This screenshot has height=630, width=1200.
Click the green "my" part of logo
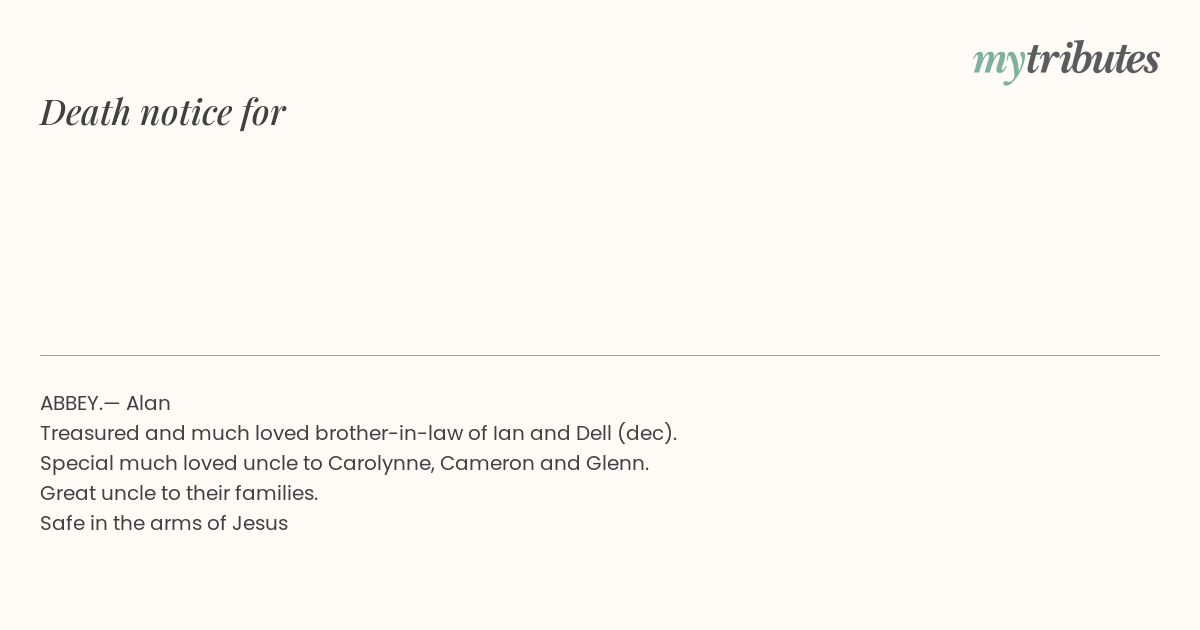click(999, 63)
